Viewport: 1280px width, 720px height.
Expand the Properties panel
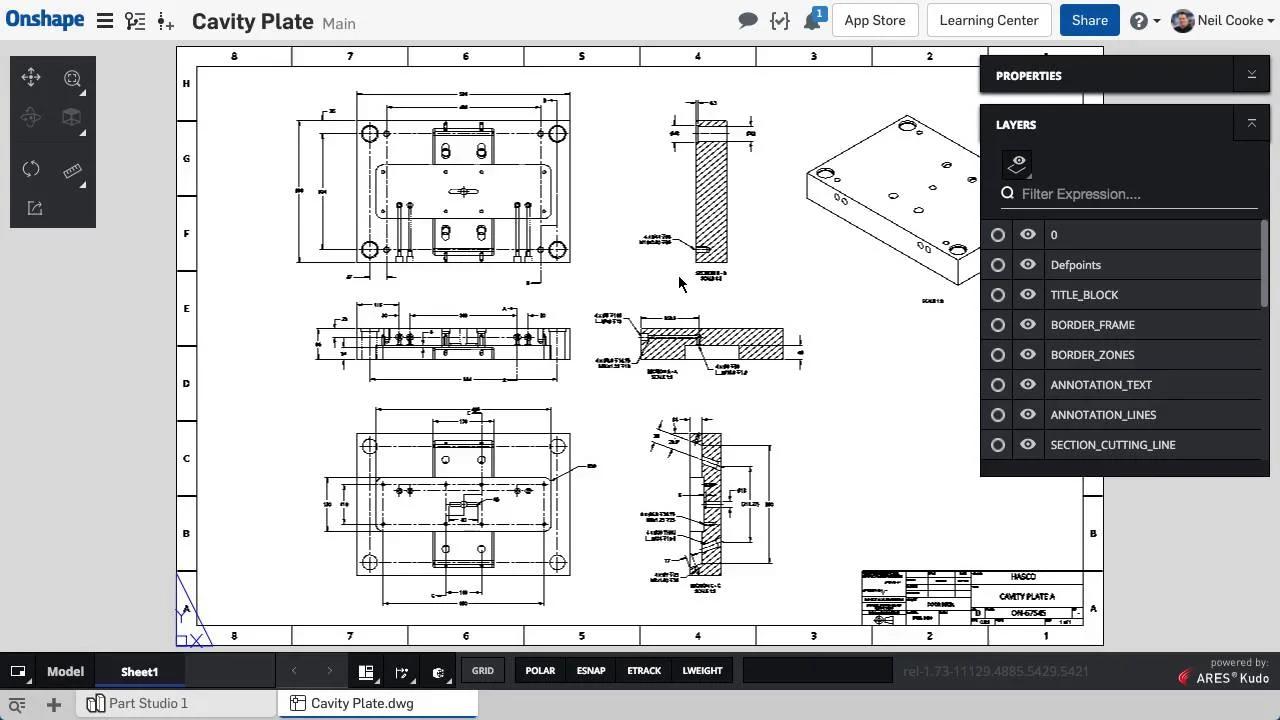(1251, 75)
